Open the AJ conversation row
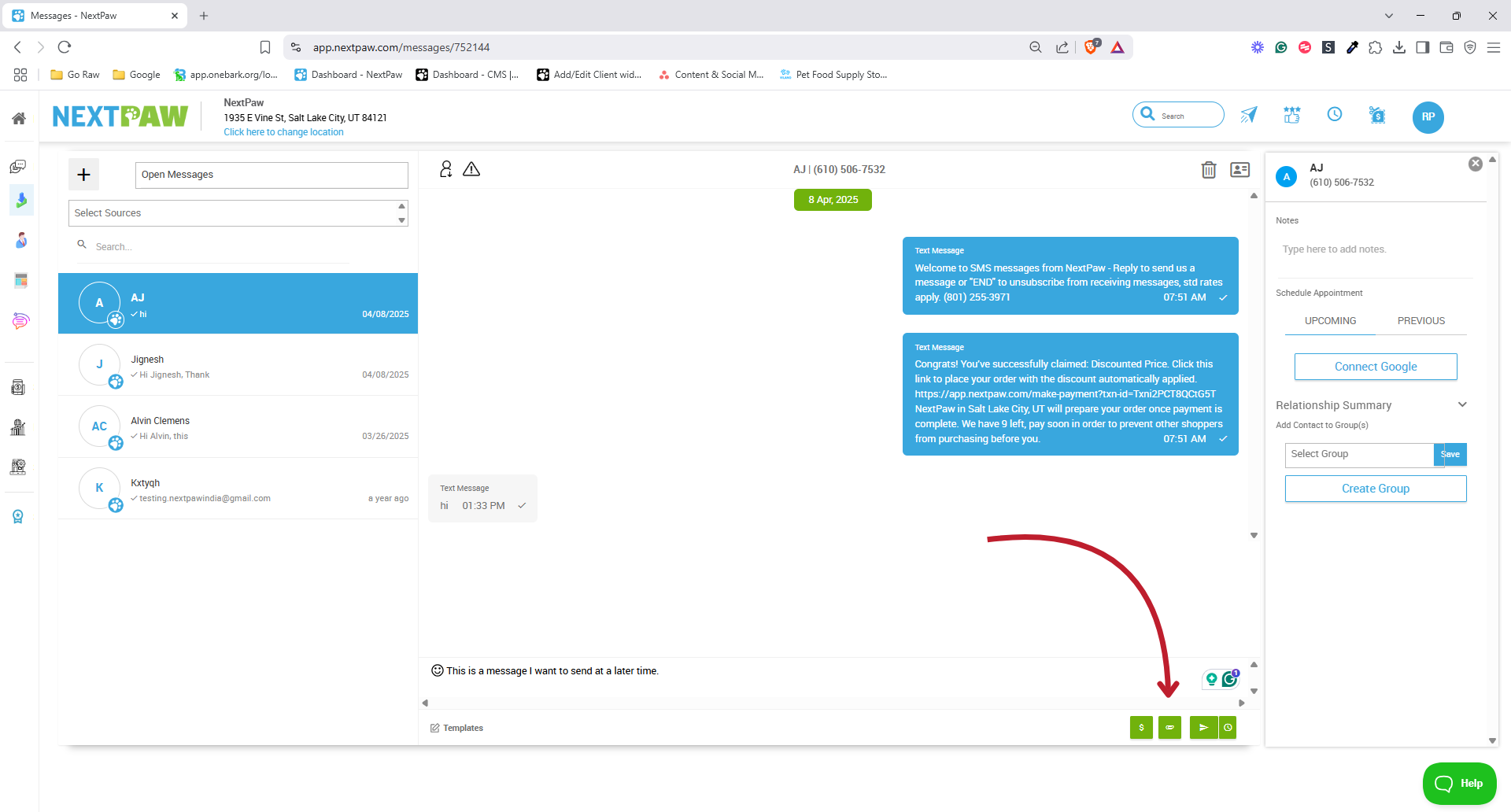Viewport: 1511px width, 812px height. pyautogui.click(x=238, y=304)
